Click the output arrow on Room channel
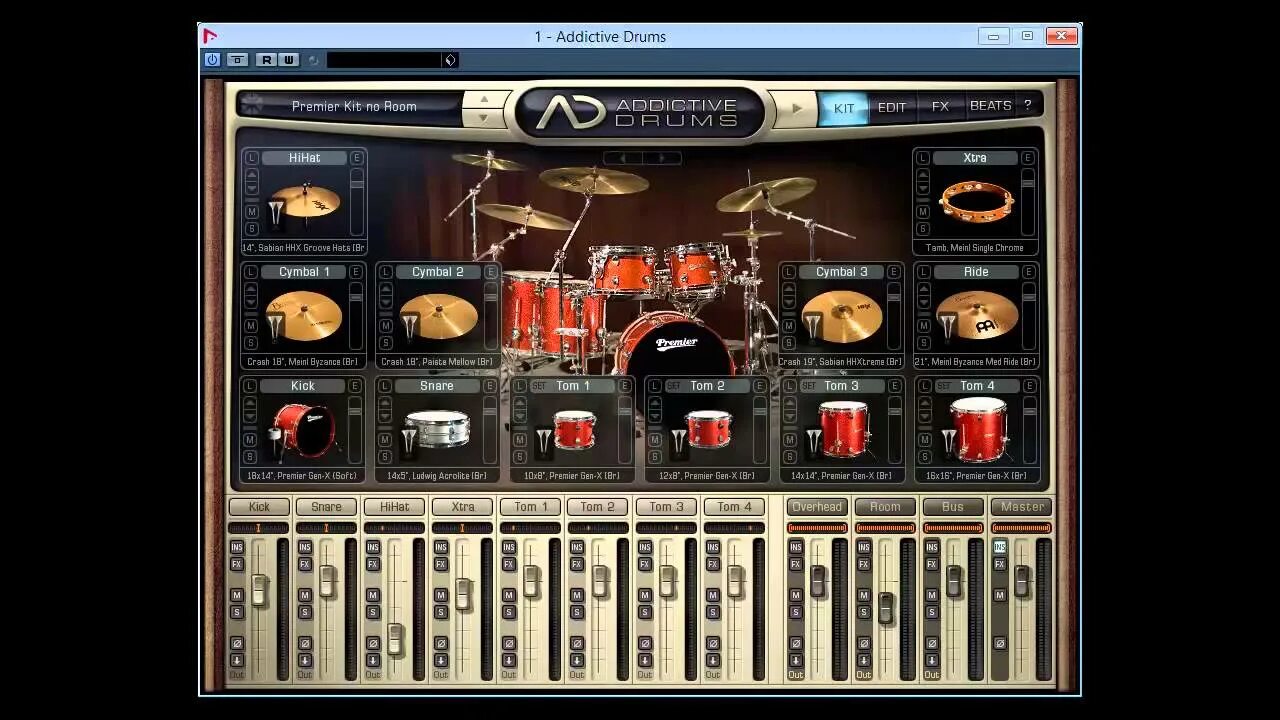 coord(864,660)
